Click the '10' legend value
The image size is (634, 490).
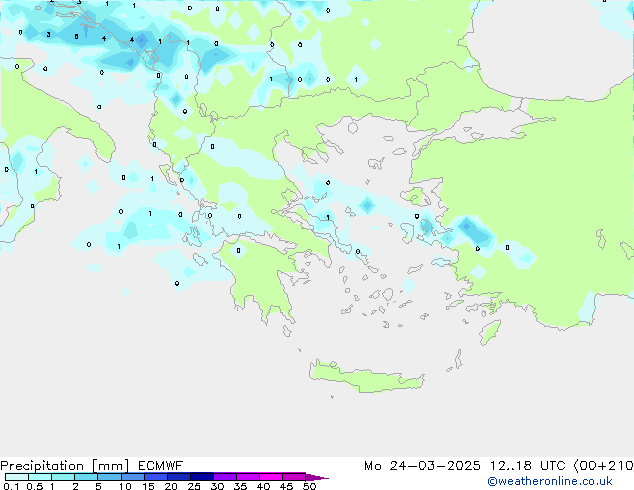125,486
